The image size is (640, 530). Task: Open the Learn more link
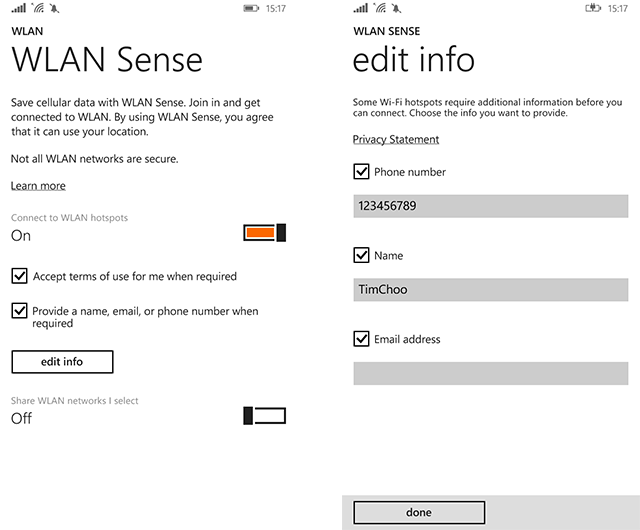pyautogui.click(x=38, y=186)
